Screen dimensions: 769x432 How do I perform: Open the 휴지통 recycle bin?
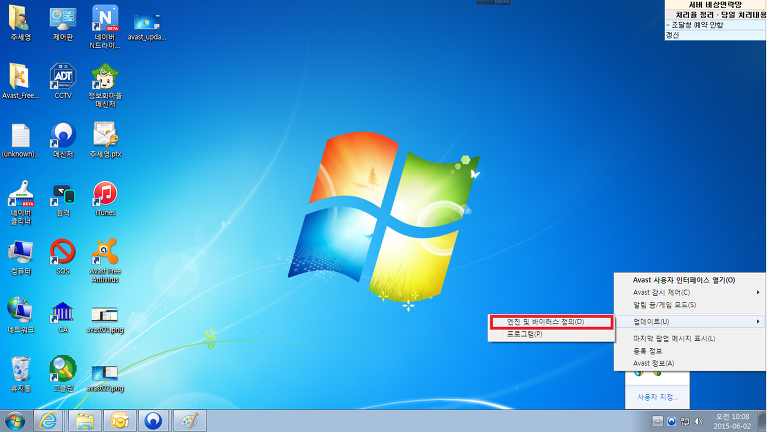[21, 375]
